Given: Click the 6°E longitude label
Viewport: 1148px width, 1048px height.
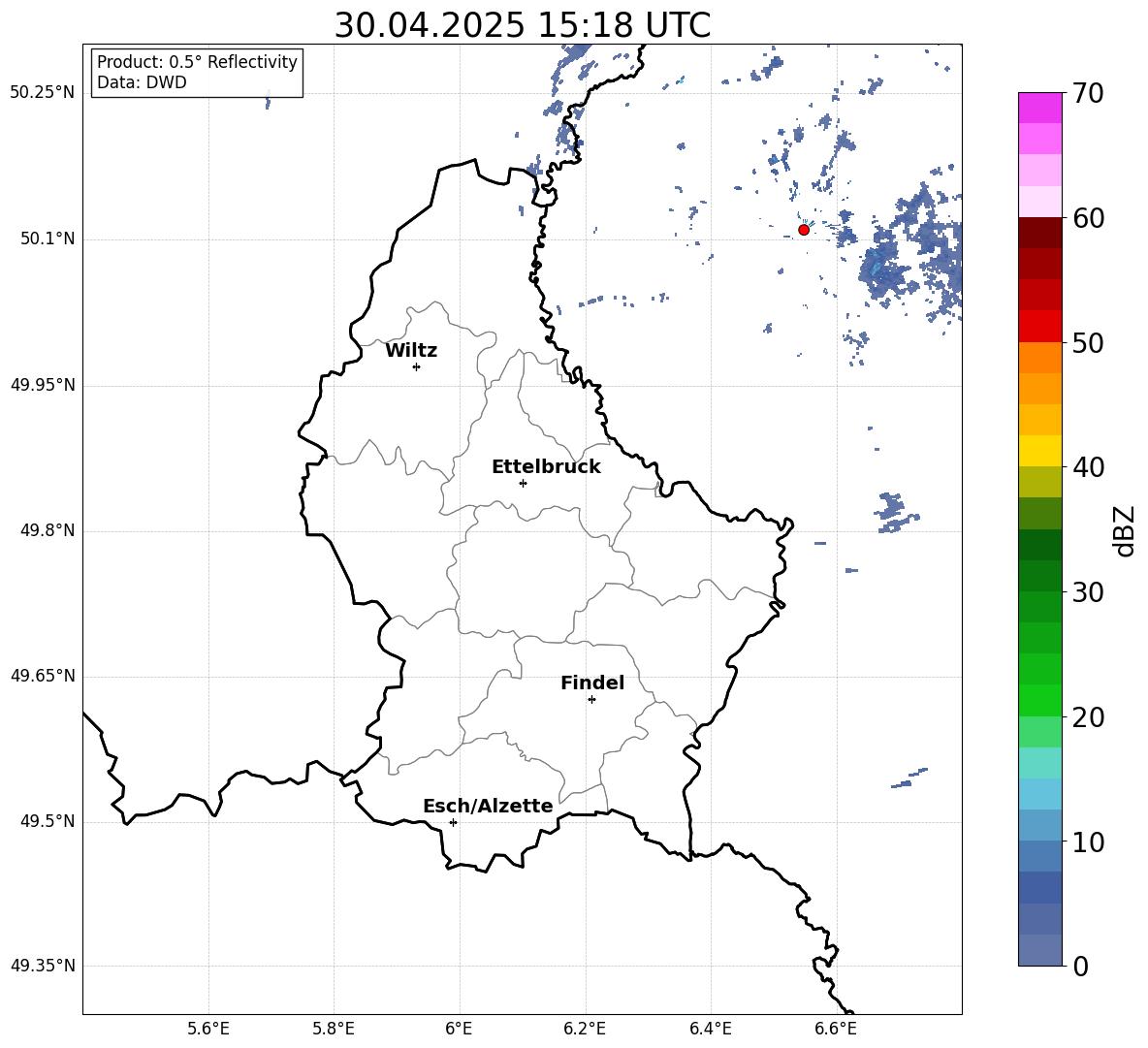Looking at the screenshot, I should pyautogui.click(x=459, y=1029).
